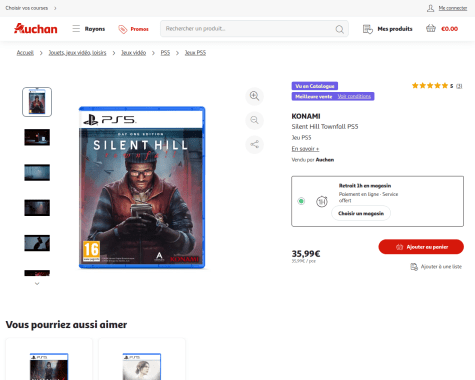This screenshot has width=475, height=380.
Task: Go to Jeux vidéo breadcrumb
Action: tap(133, 53)
